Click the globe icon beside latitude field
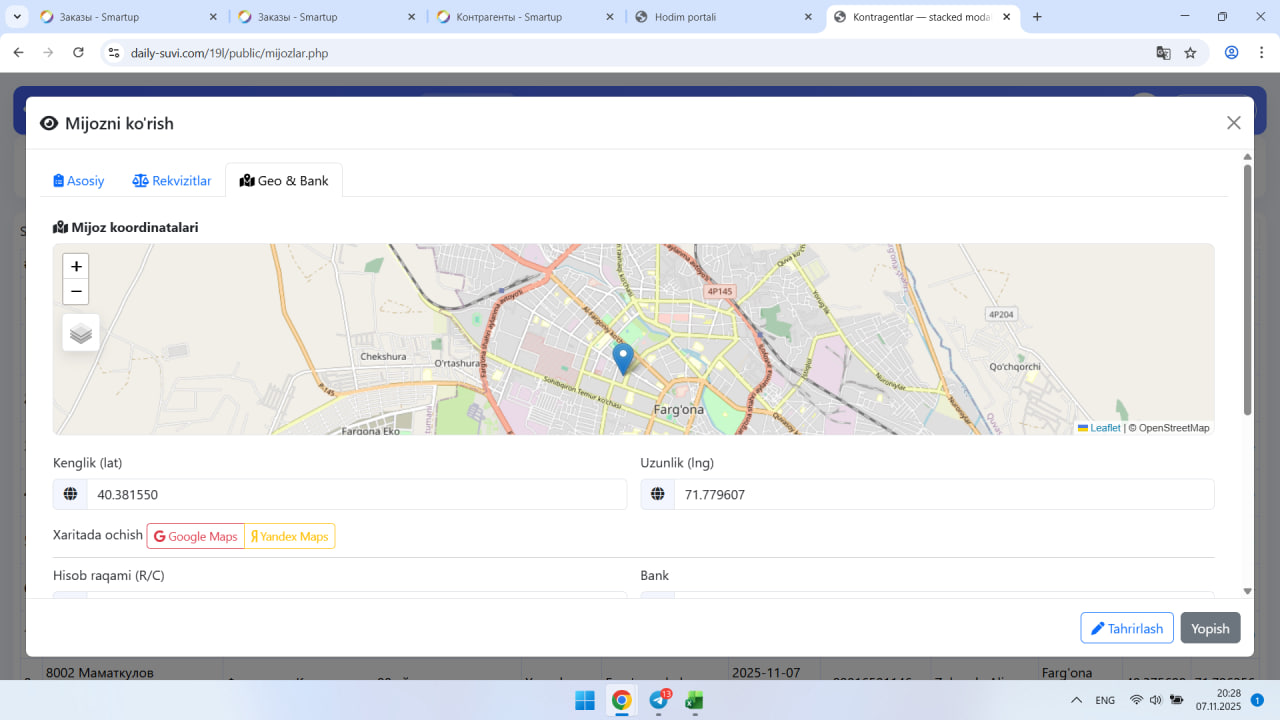 [70, 494]
